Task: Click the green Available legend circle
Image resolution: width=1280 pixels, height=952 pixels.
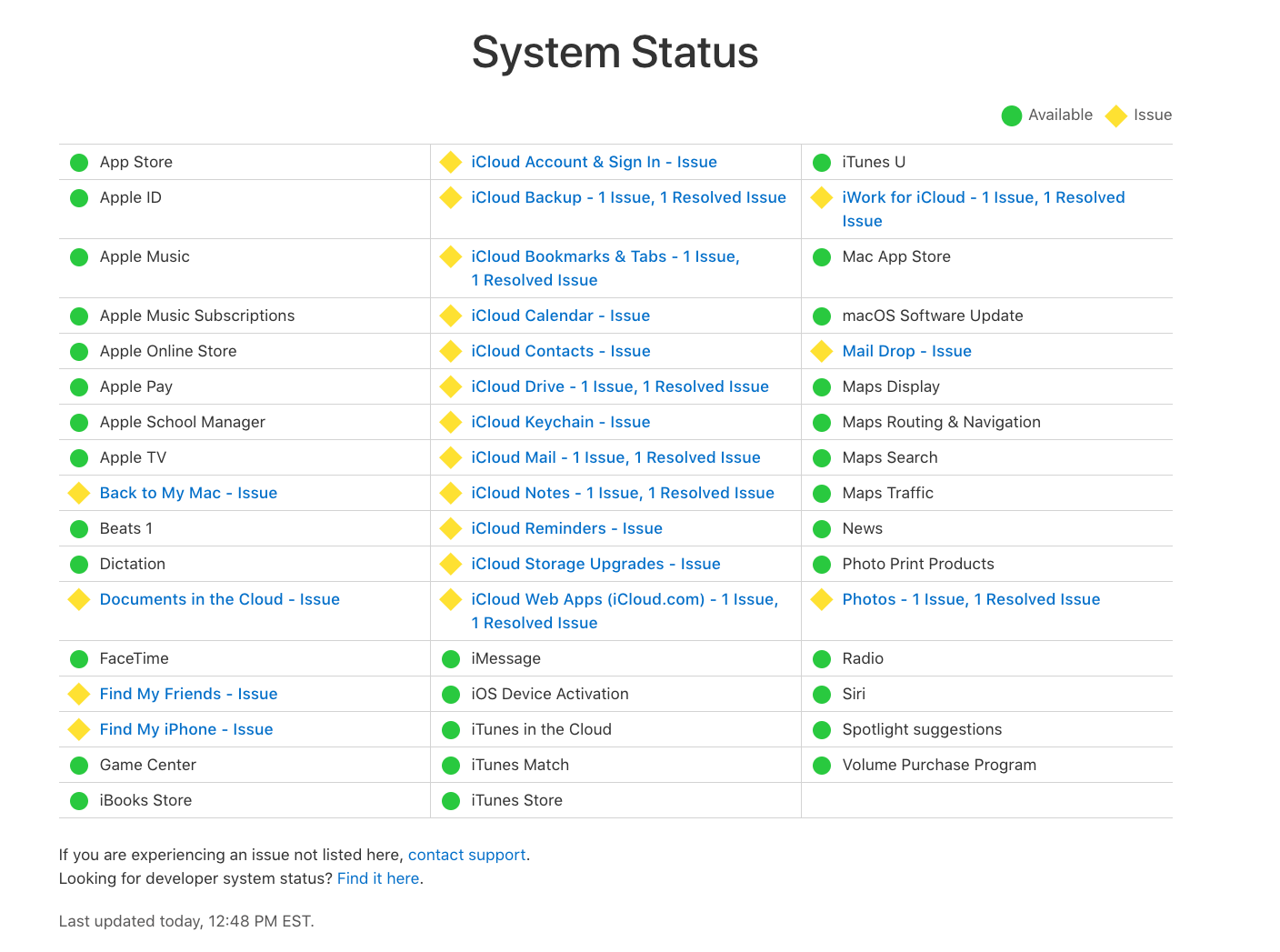Action: pos(1011,115)
